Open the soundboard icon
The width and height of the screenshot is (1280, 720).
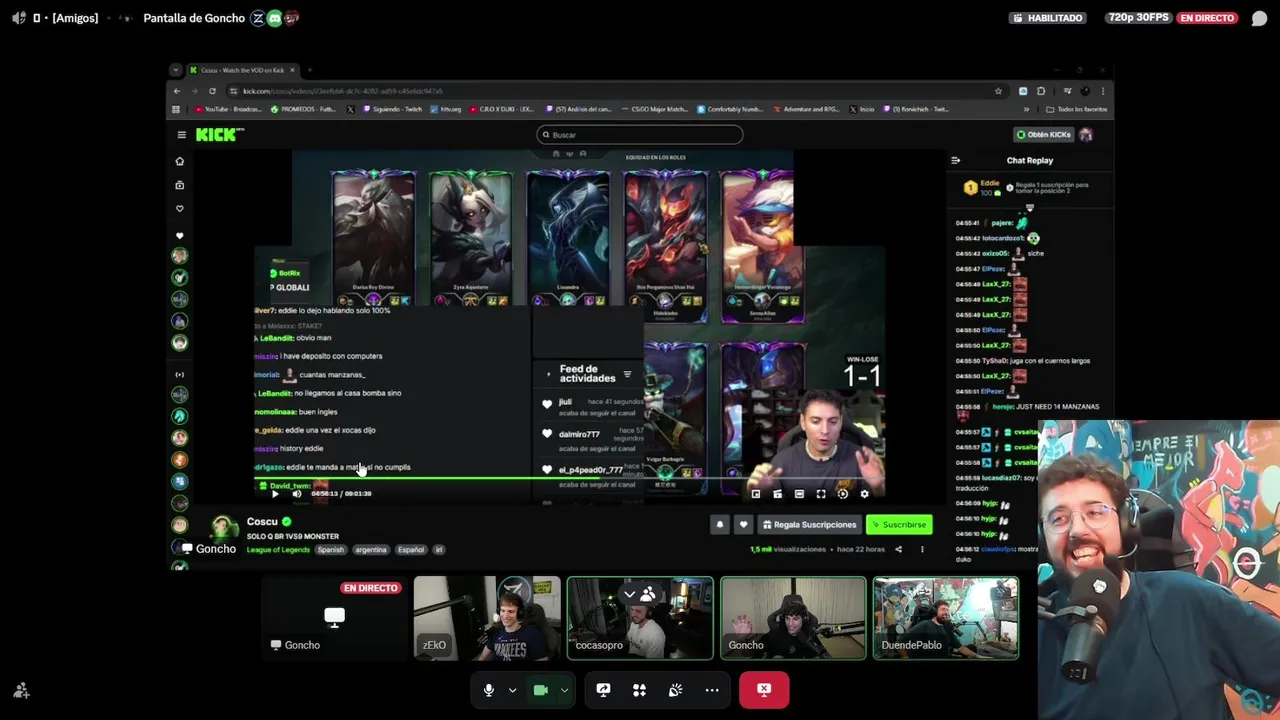click(x=675, y=690)
